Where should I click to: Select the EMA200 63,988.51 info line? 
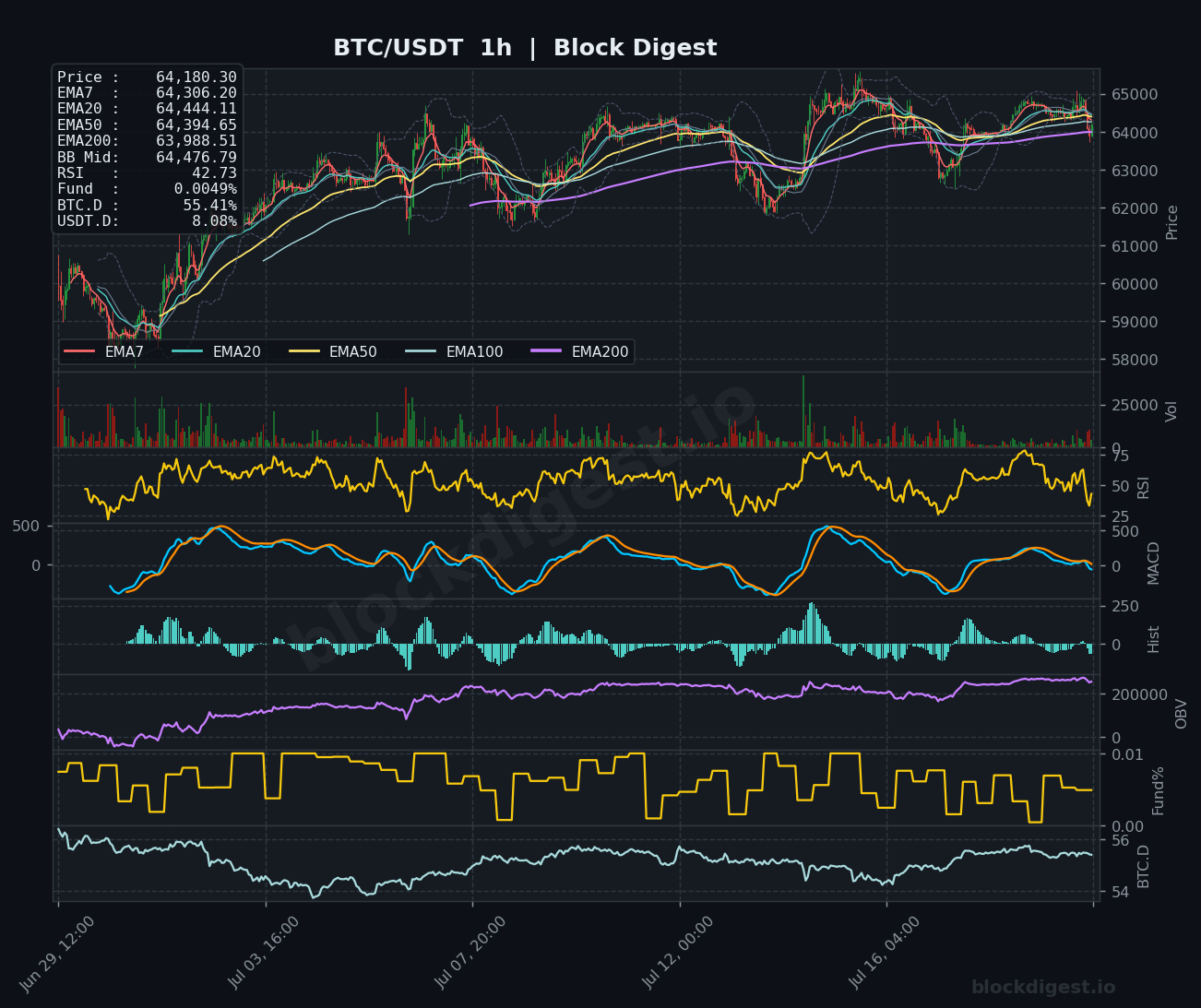(147, 141)
